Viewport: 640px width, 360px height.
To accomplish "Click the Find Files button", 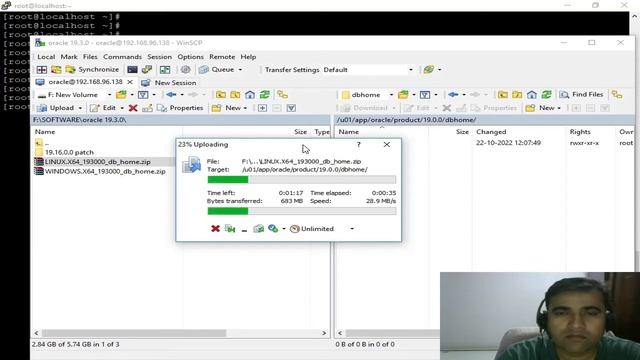I will (x=581, y=94).
